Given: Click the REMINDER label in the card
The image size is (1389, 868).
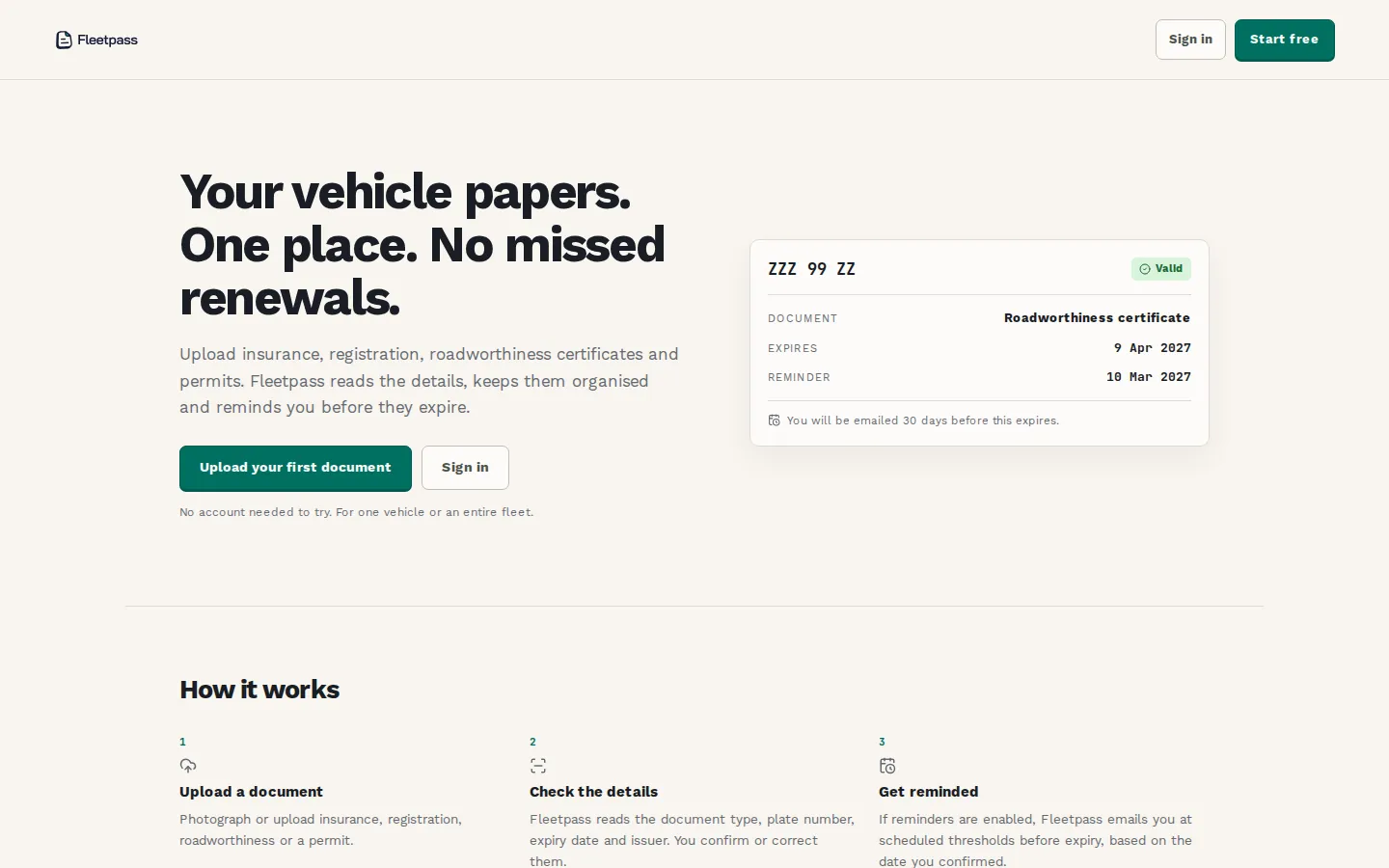Looking at the screenshot, I should (799, 377).
